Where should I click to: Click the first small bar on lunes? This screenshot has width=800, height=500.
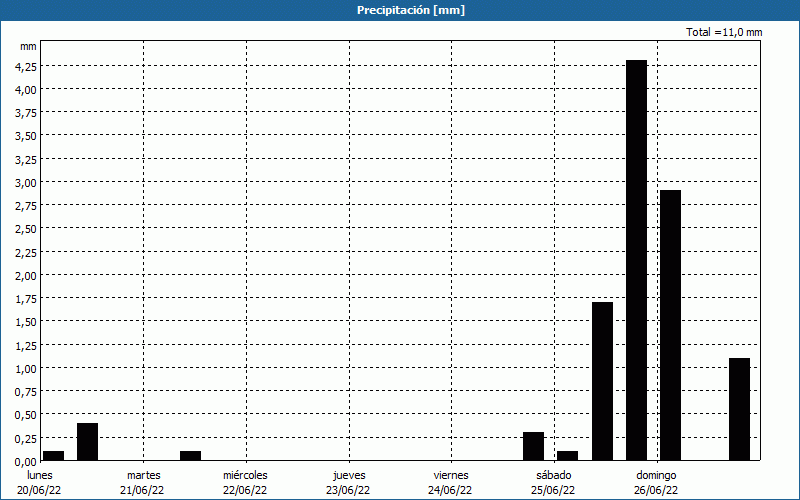point(53,456)
